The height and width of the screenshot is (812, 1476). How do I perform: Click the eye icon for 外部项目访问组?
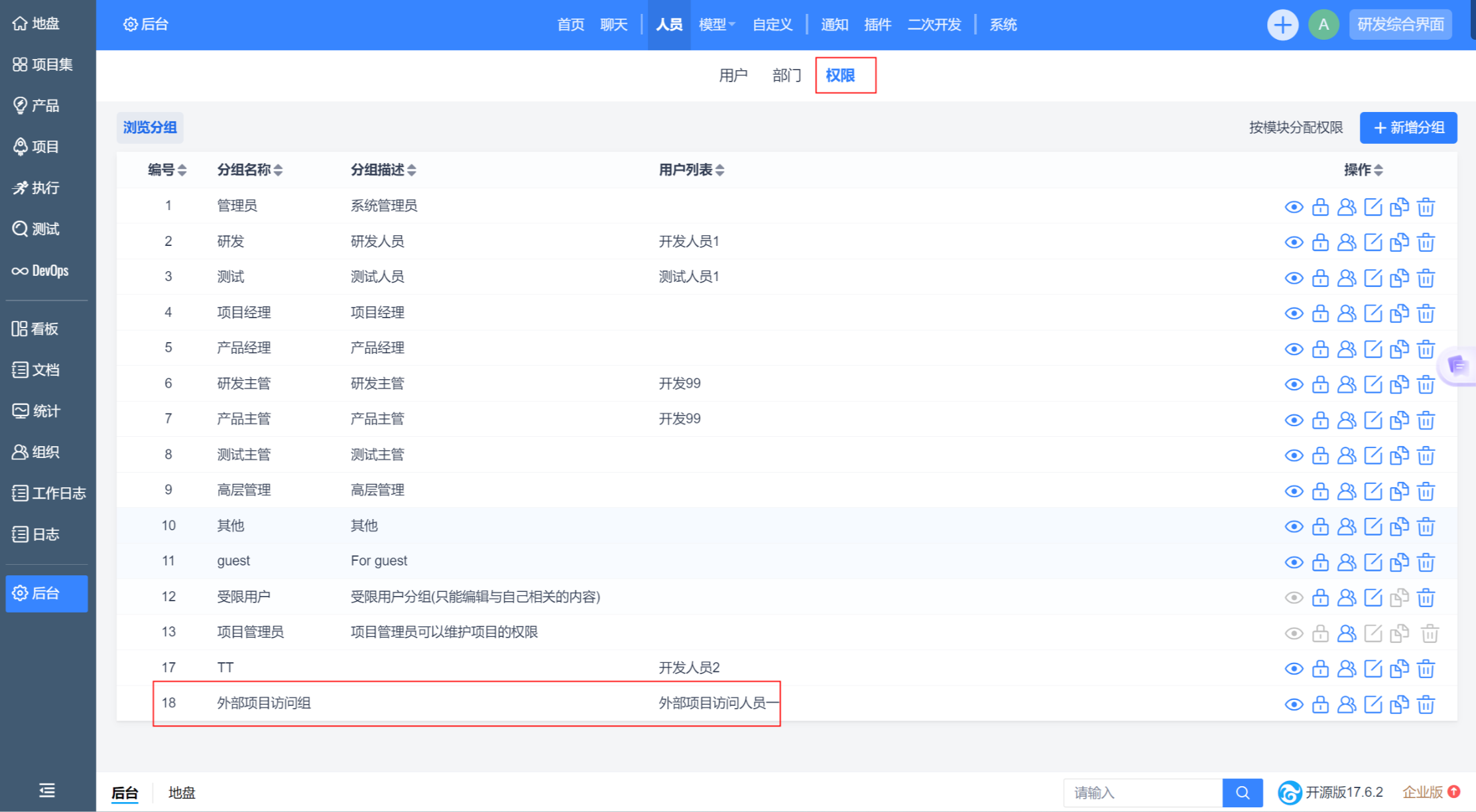[x=1294, y=704]
